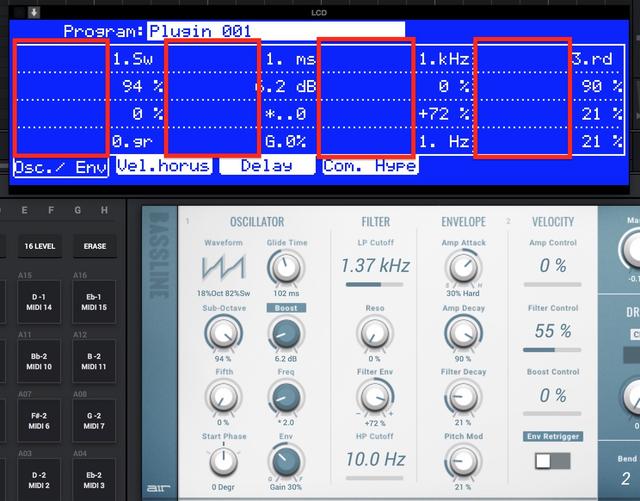Viewport: 640px width, 501px height.
Task: Click the Filter Control 55 % slider
Action: click(x=553, y=350)
